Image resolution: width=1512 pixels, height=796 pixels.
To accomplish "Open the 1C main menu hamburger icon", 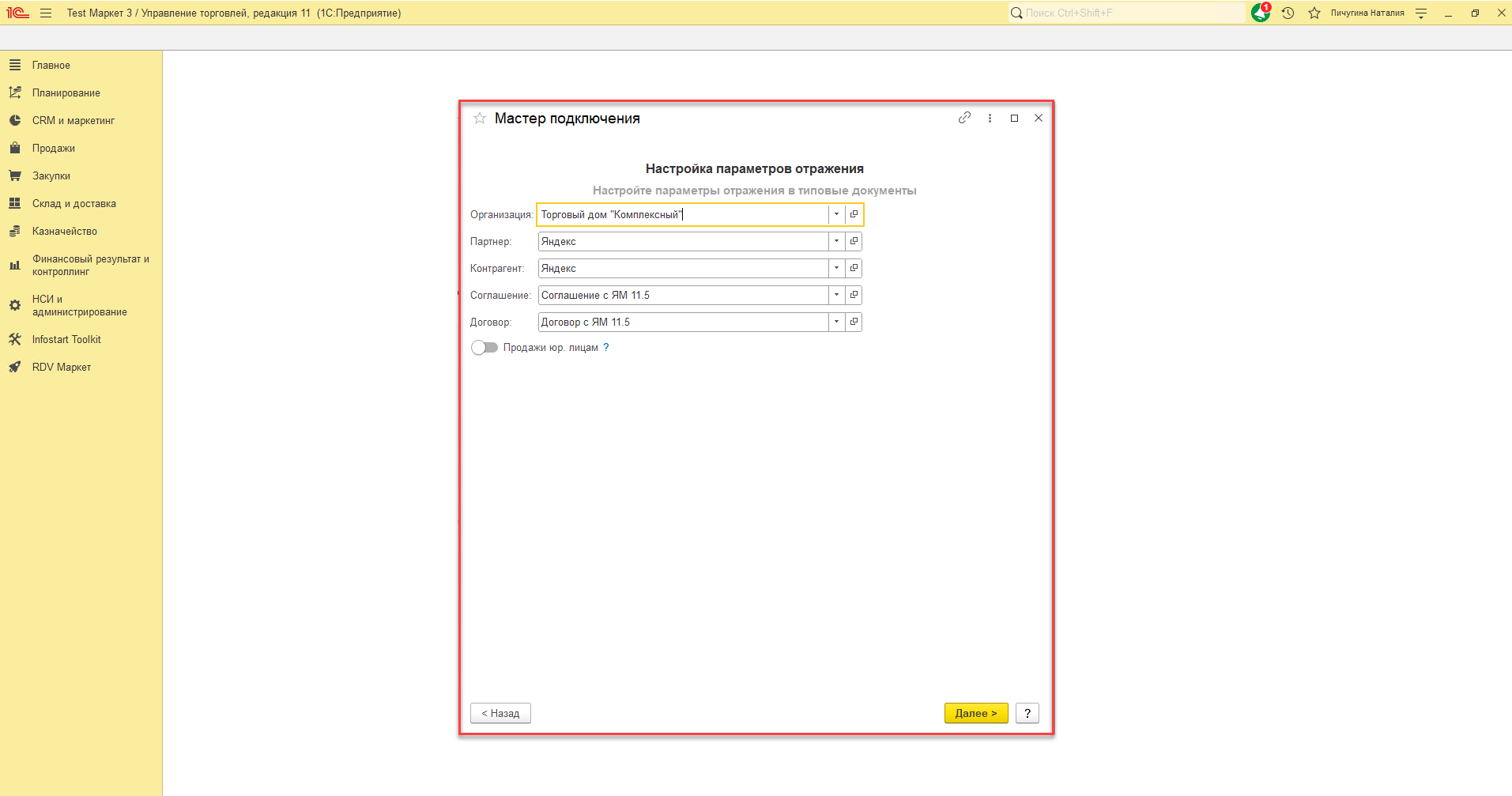I will [x=46, y=13].
